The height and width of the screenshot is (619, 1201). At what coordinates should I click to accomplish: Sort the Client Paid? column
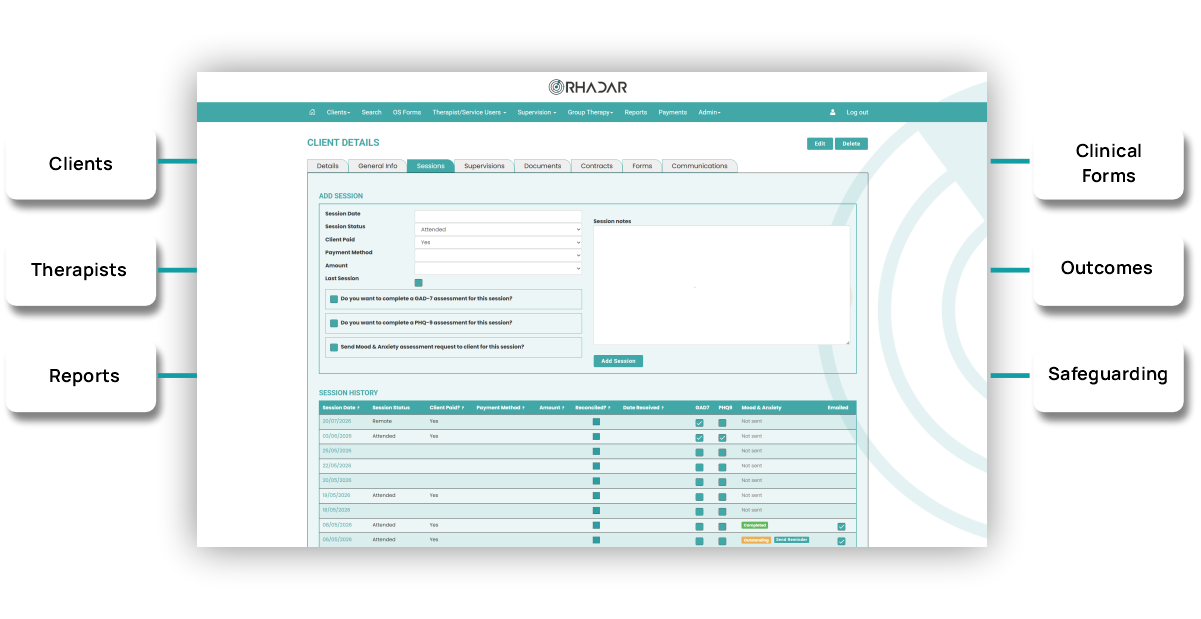point(446,408)
